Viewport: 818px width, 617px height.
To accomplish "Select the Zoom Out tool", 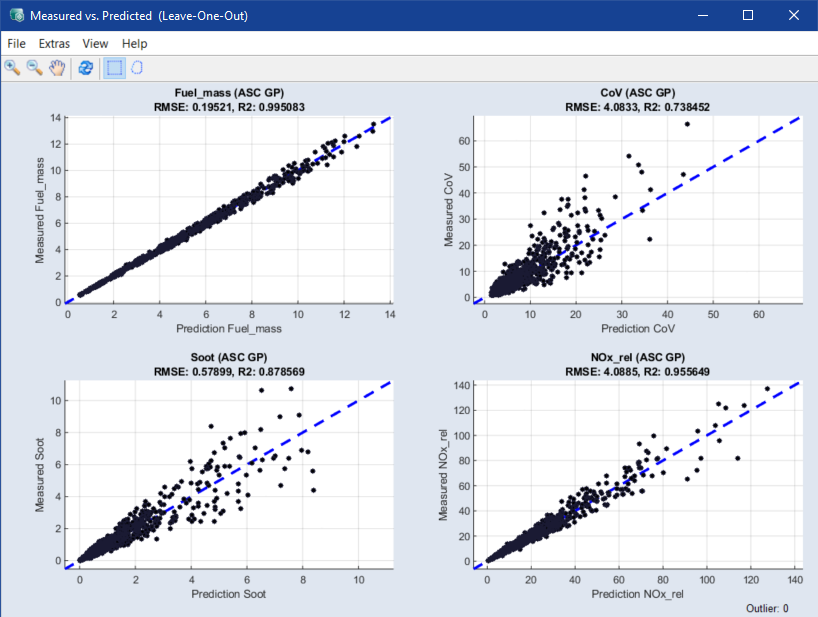I will coord(34,68).
